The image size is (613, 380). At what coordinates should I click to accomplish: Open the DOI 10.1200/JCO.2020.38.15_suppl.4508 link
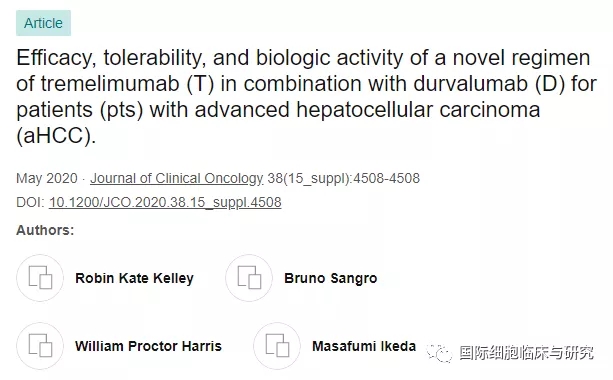click(165, 202)
